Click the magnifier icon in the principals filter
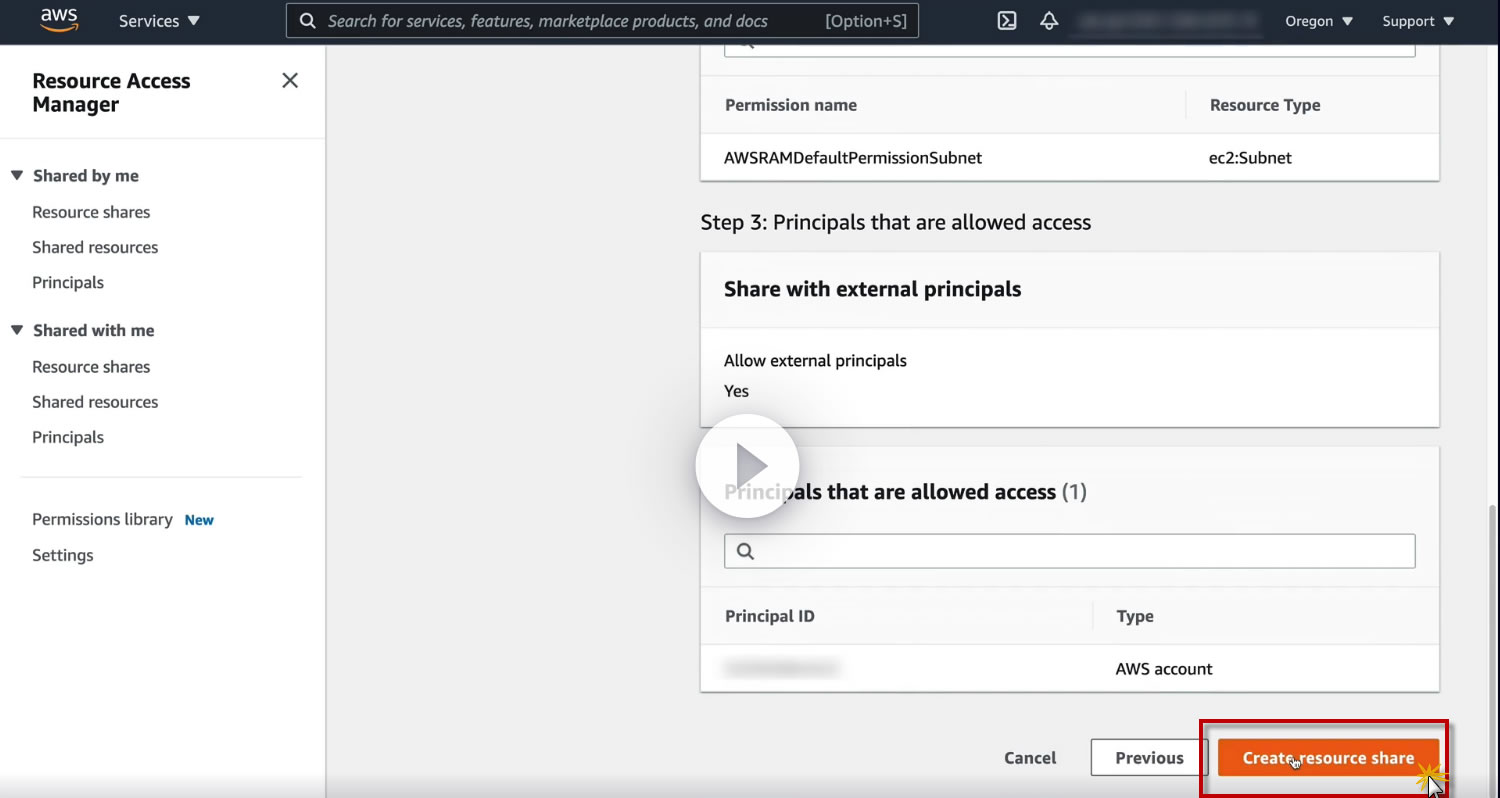This screenshot has height=798, width=1500. click(x=745, y=551)
